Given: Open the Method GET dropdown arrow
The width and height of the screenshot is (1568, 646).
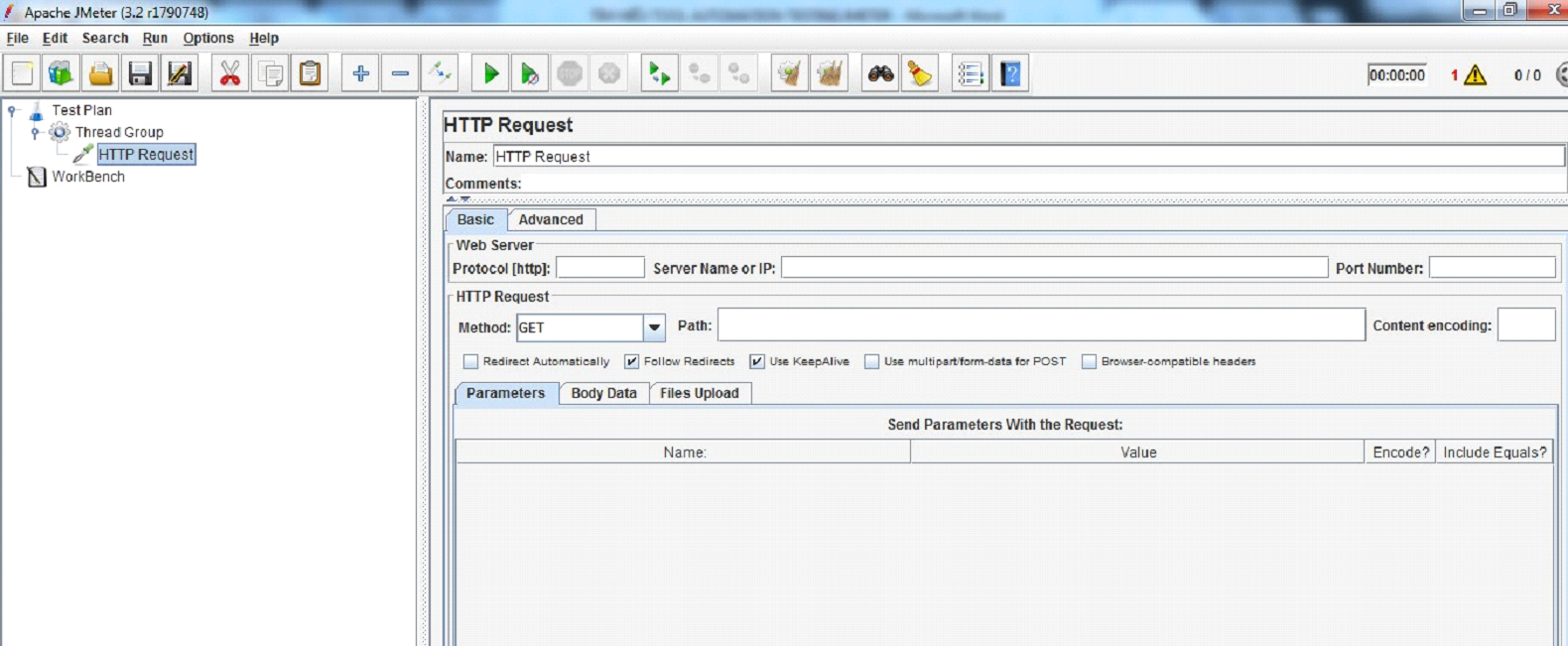Looking at the screenshot, I should [x=654, y=327].
